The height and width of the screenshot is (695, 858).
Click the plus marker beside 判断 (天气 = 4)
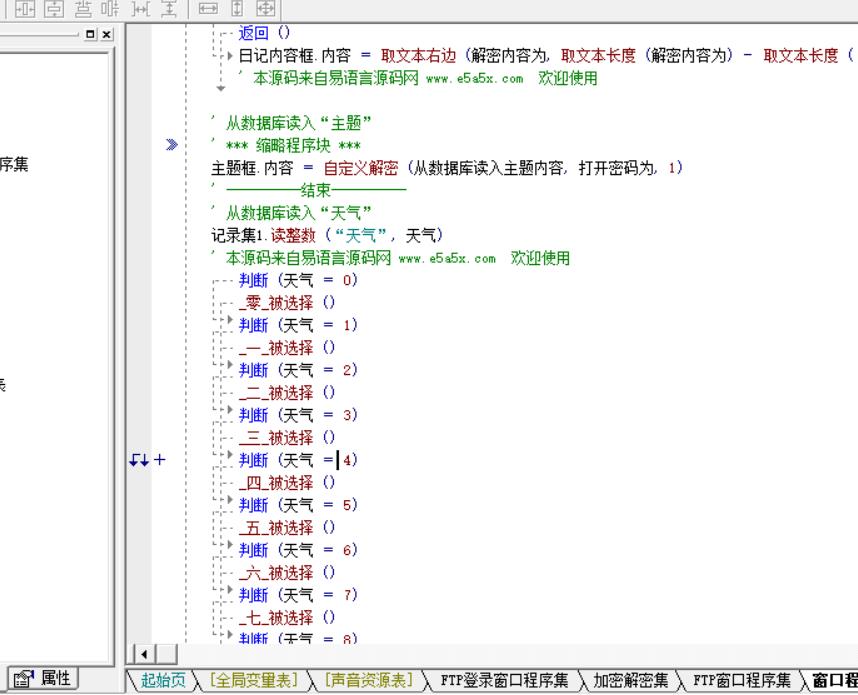[x=160, y=461]
